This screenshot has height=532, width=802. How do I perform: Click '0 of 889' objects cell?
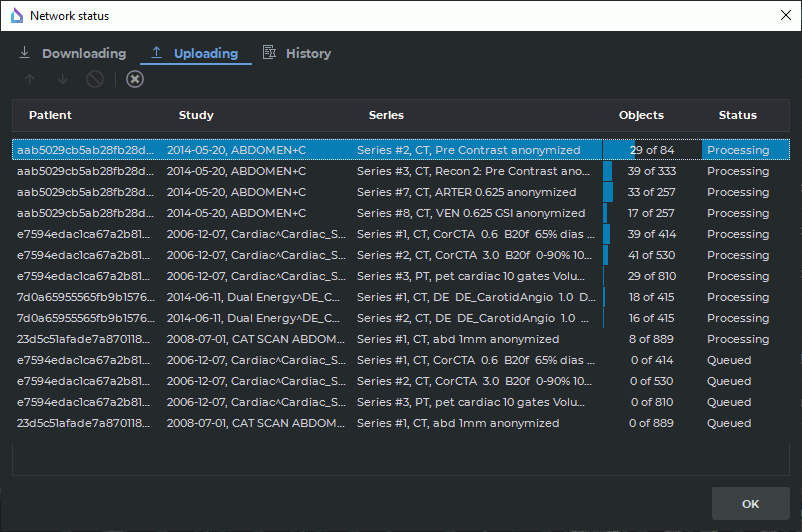point(652,423)
